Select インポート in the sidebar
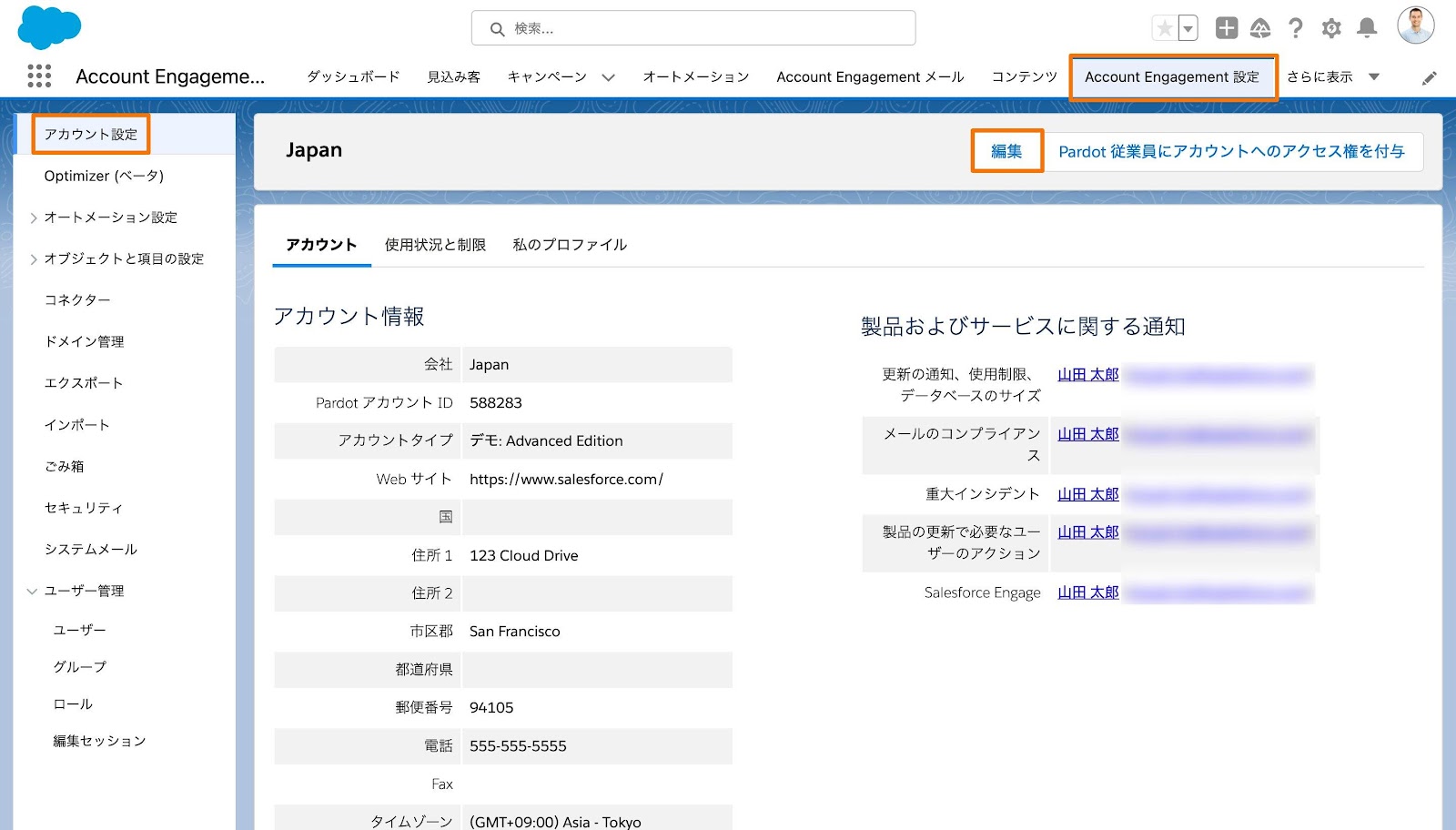Image resolution: width=1456 pixels, height=830 pixels. pyautogui.click(x=77, y=425)
